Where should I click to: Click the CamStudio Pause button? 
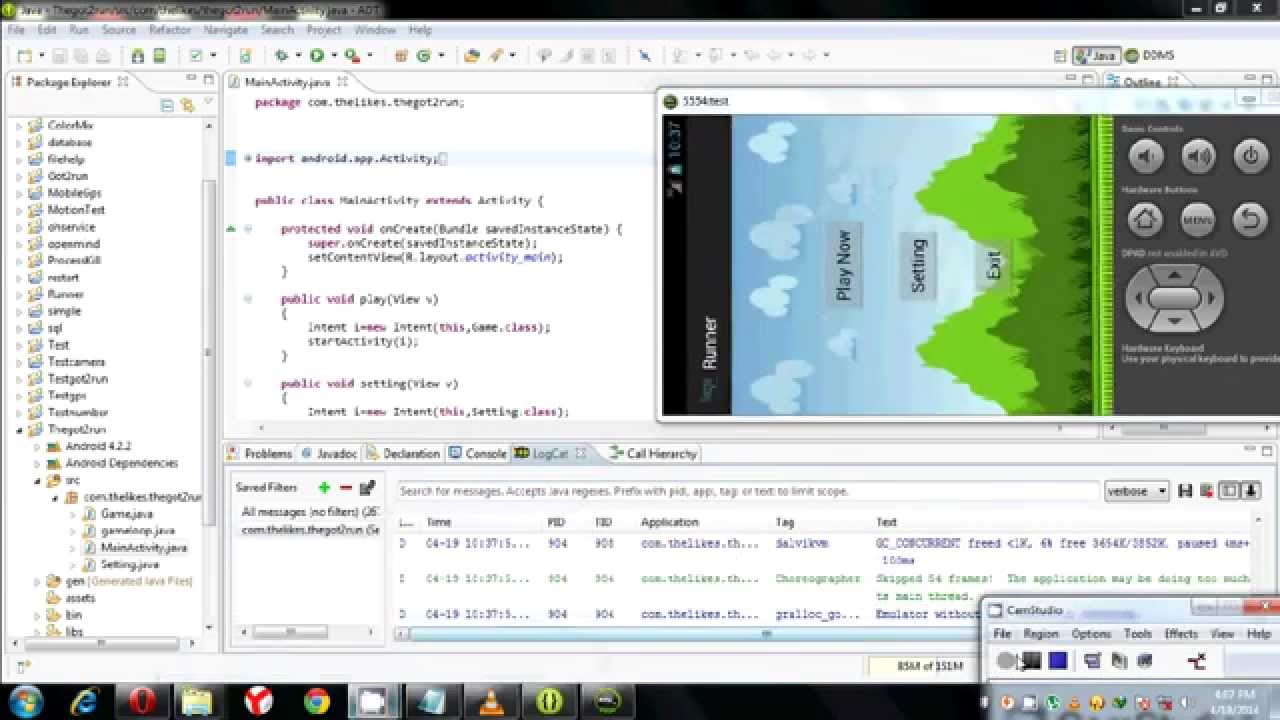point(1031,661)
